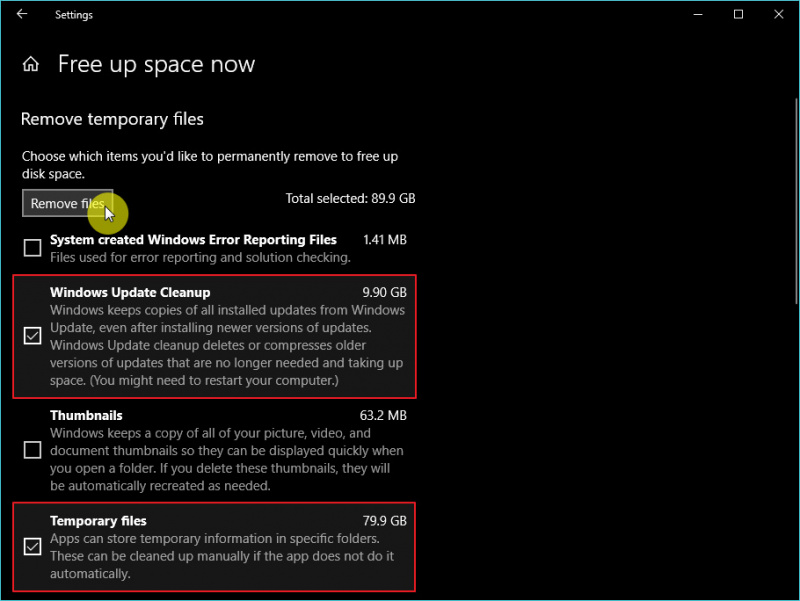
Task: Click the back arrow to leave this page
Action: 21,14
